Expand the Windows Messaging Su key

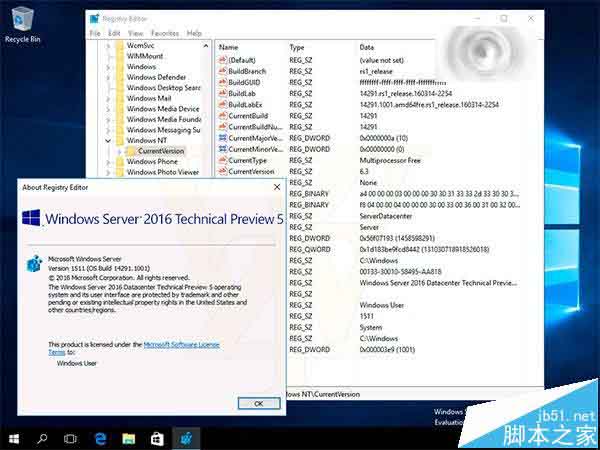point(108,130)
